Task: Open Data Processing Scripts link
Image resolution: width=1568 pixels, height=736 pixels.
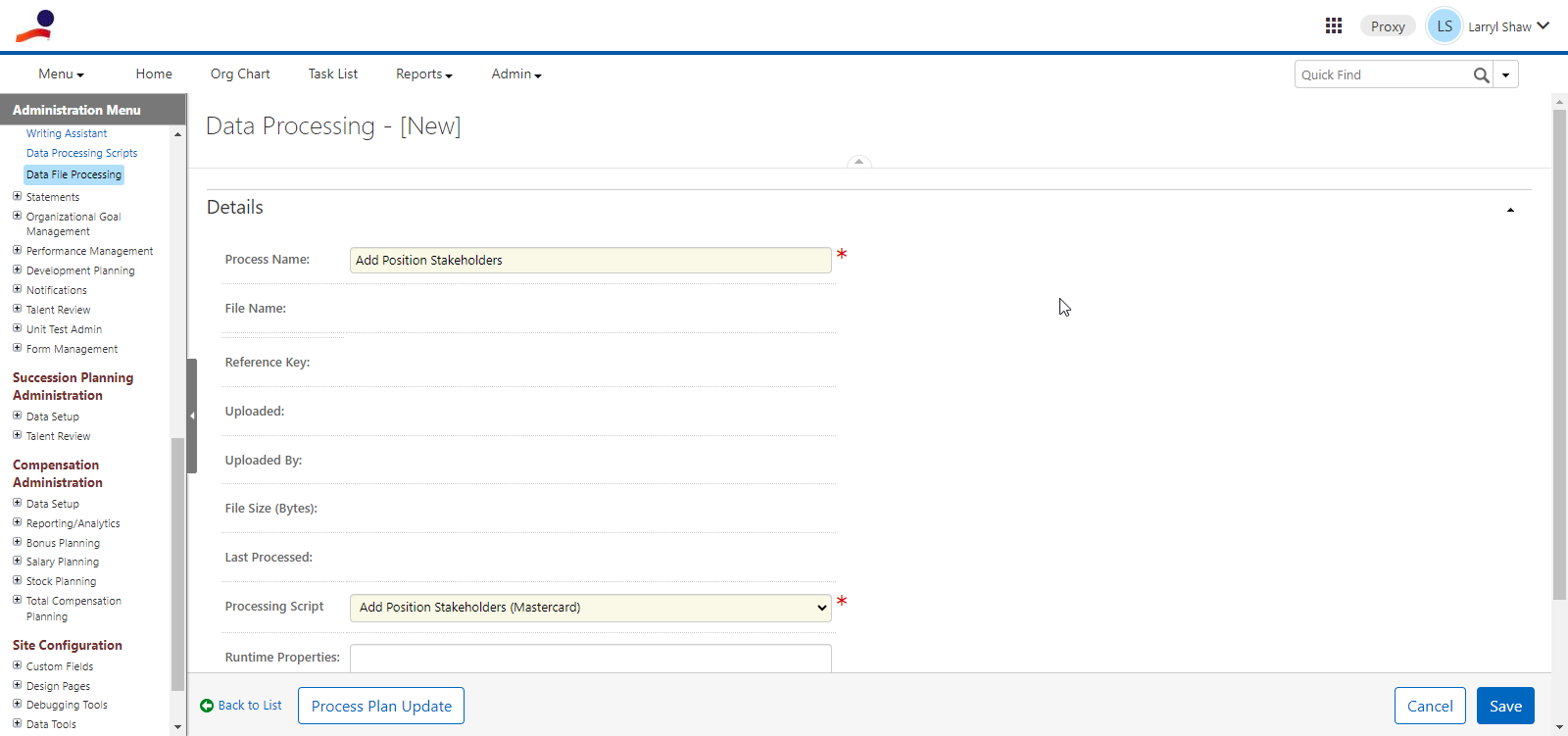Action: (x=81, y=153)
